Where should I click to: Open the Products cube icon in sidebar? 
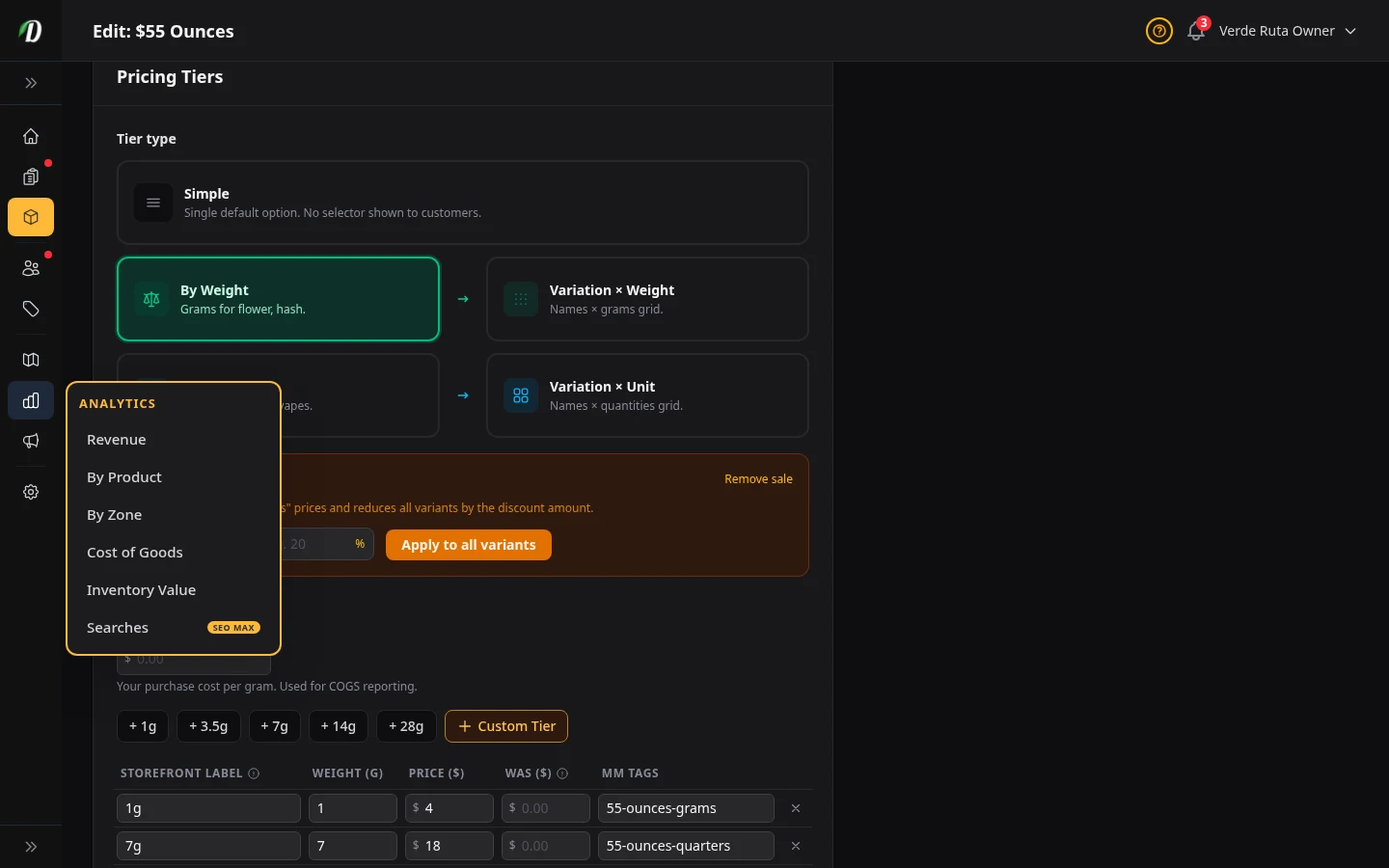coord(30,217)
